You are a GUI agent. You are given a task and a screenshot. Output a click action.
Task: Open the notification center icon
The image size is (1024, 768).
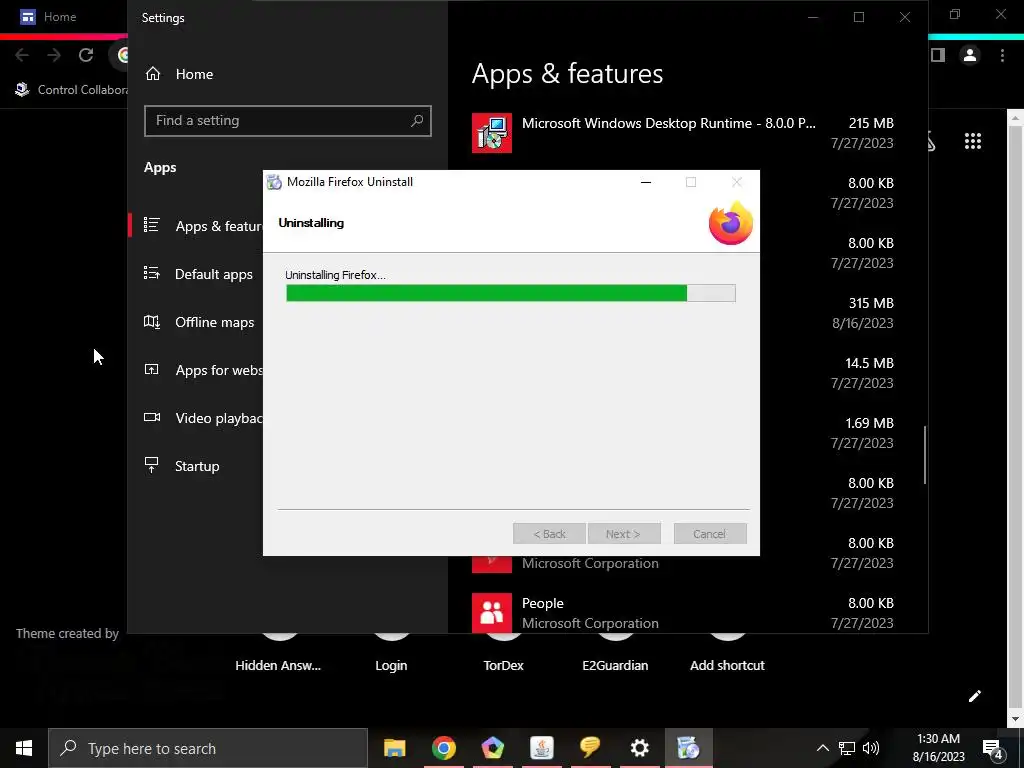click(x=993, y=748)
